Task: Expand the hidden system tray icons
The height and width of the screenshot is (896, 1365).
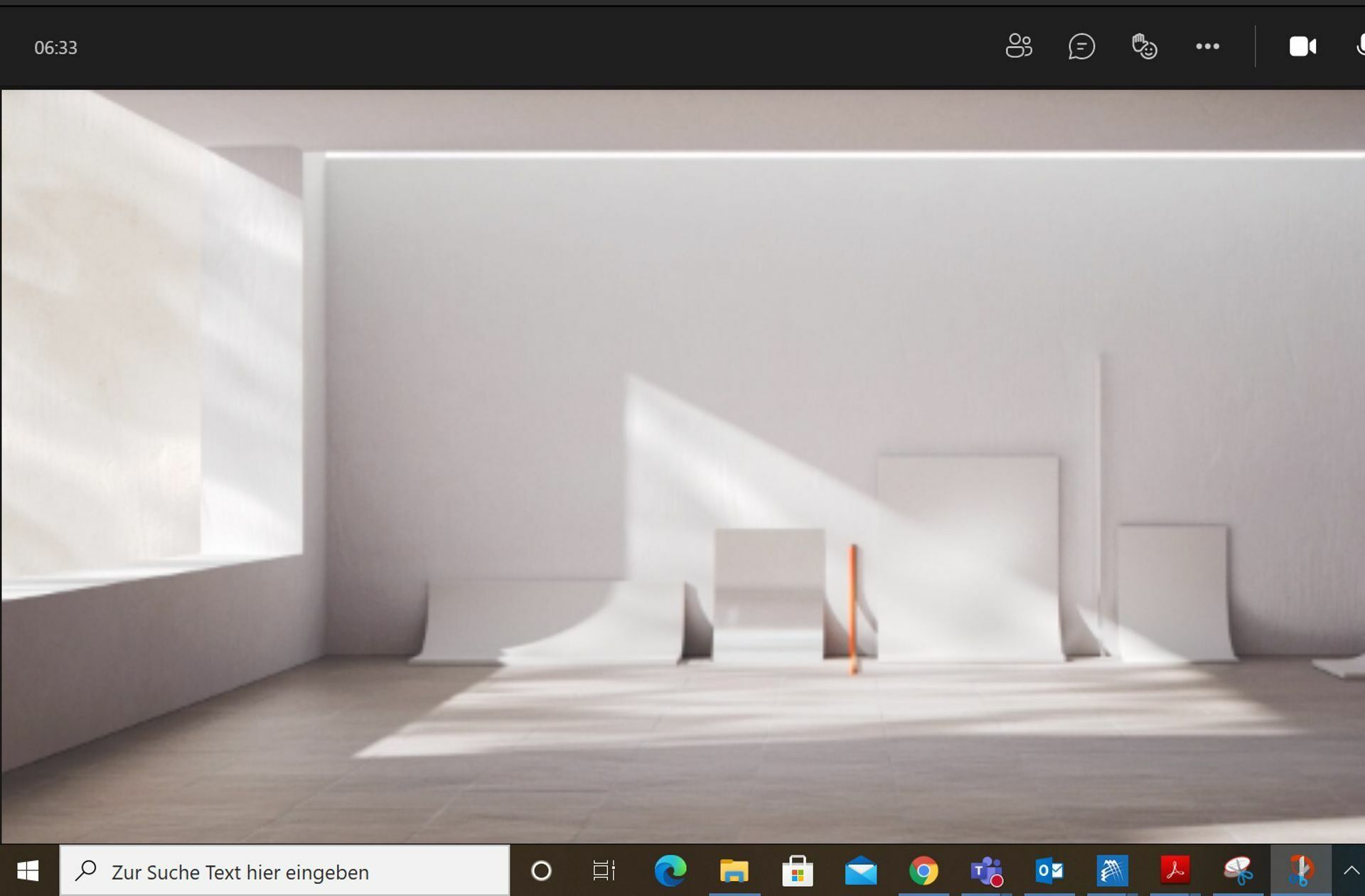Action: tap(1351, 870)
